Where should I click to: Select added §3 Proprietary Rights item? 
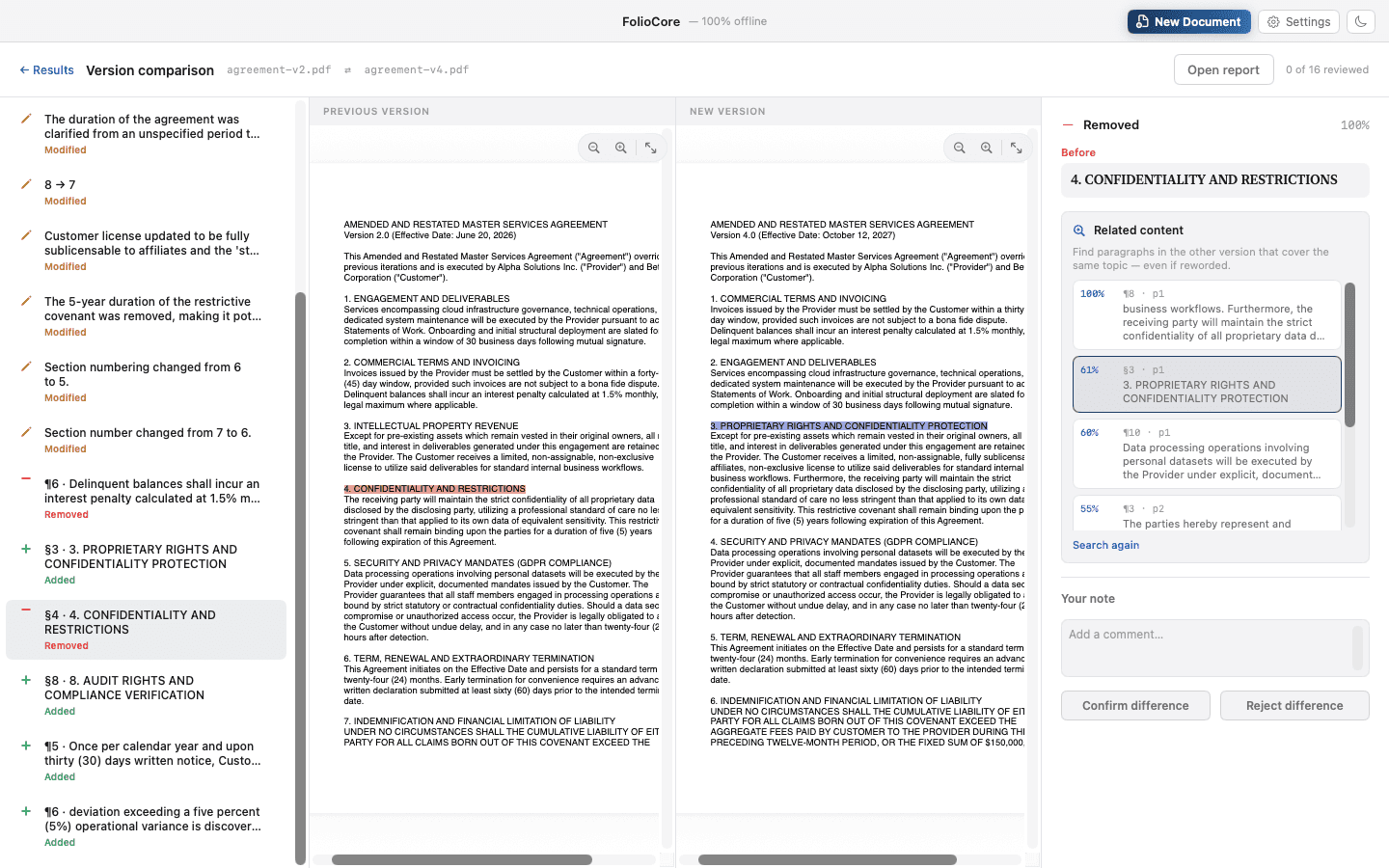tap(147, 564)
